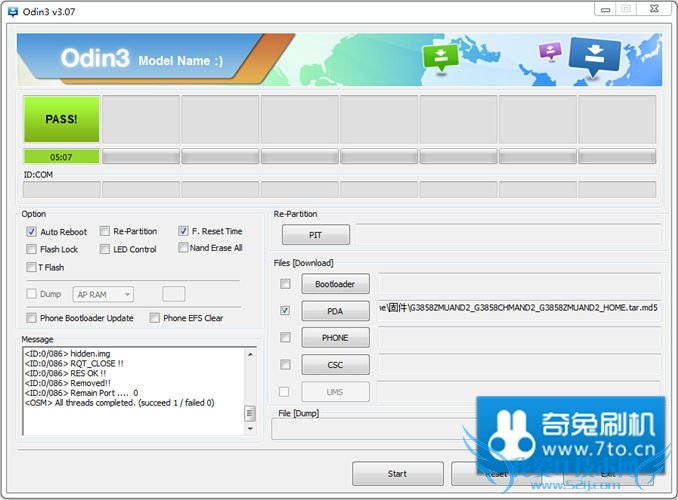This screenshot has width=678, height=500.
Task: Close the Odin3 window
Action: (654, 9)
